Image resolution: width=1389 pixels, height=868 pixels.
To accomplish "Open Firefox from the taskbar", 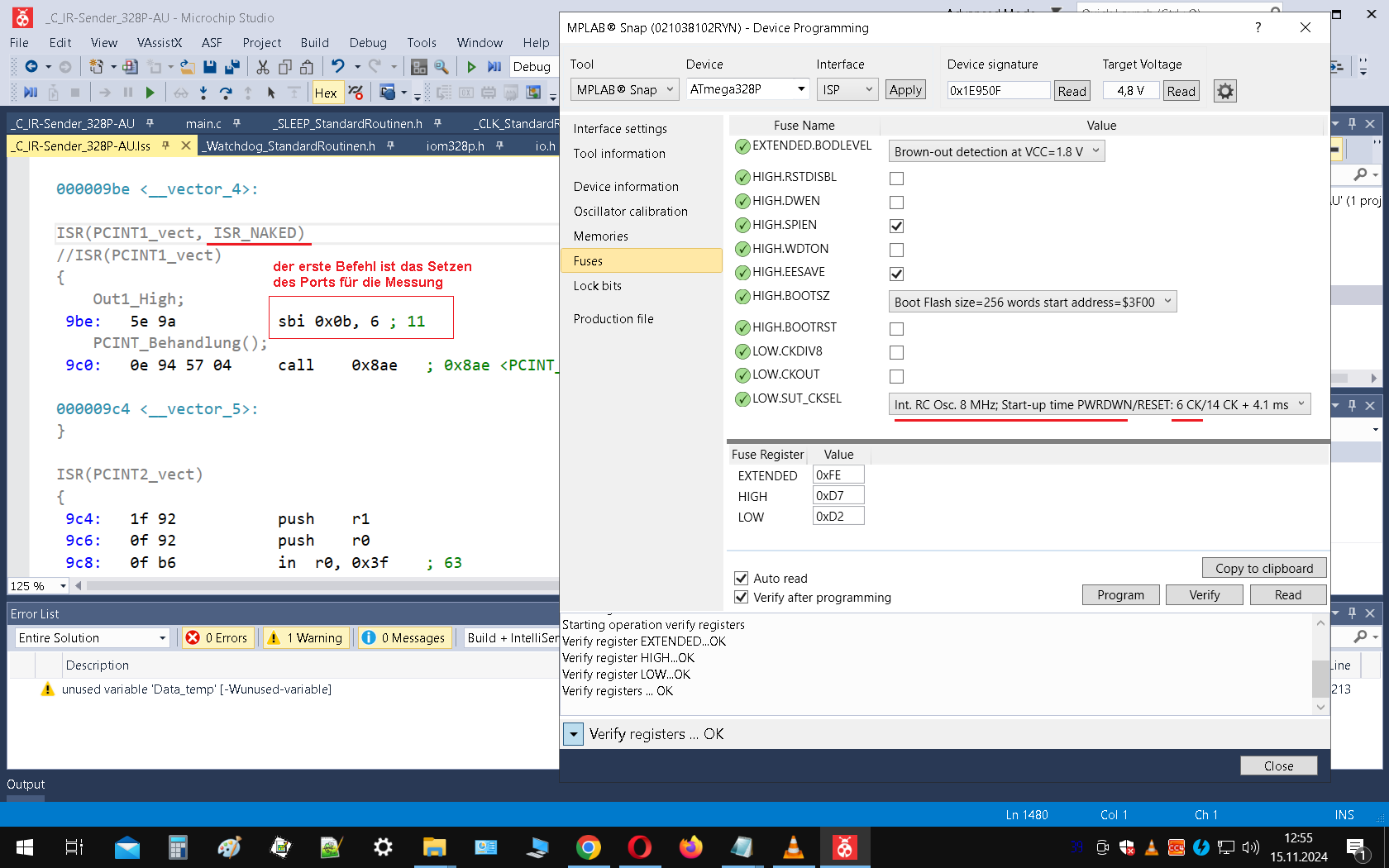I will click(691, 847).
